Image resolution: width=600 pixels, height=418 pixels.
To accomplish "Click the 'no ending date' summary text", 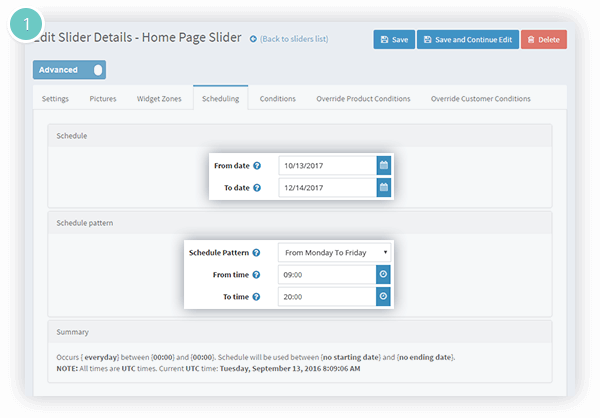I will pyautogui.click(x=426, y=357).
